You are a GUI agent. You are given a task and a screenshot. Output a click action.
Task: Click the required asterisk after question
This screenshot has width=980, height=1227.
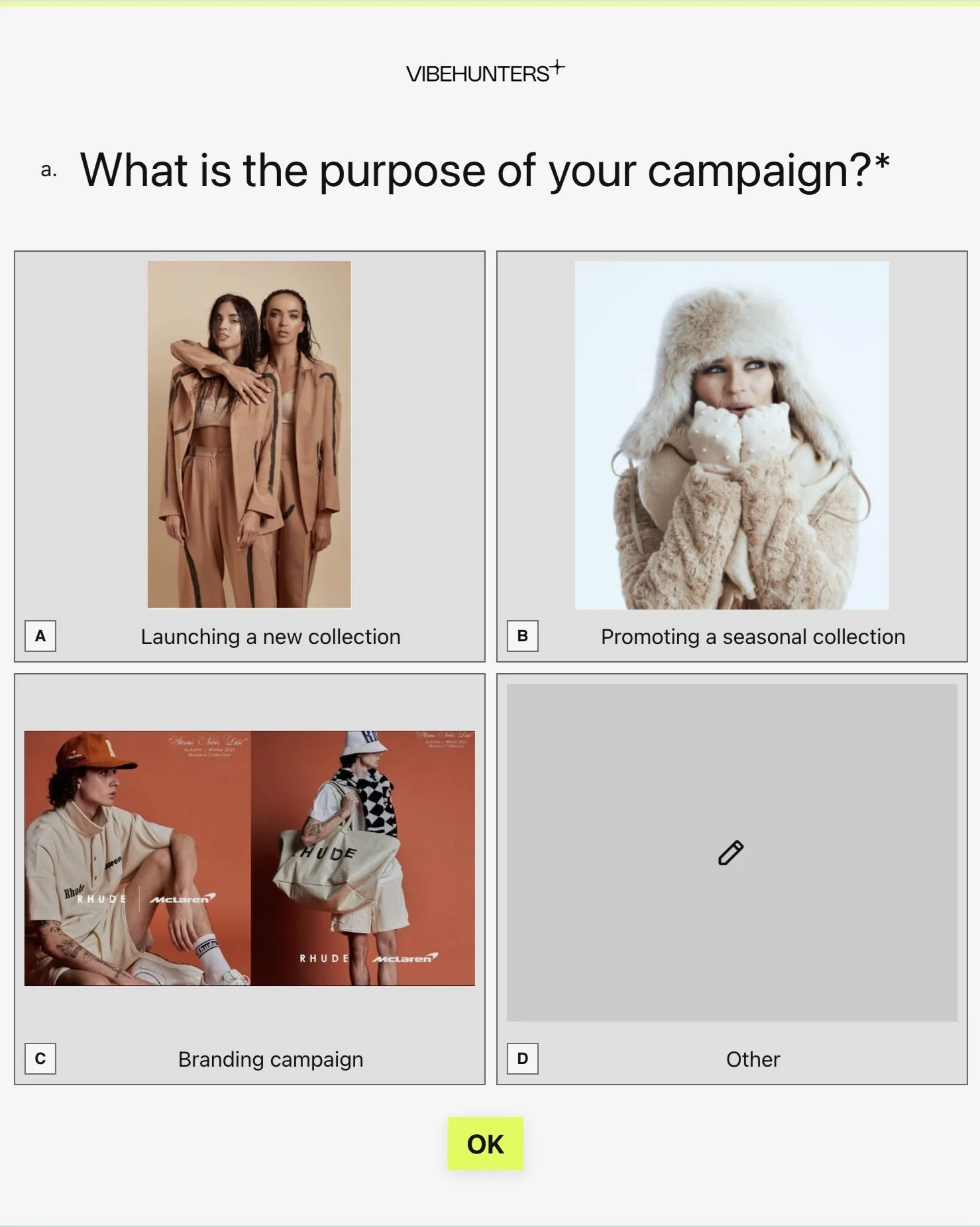(x=882, y=162)
